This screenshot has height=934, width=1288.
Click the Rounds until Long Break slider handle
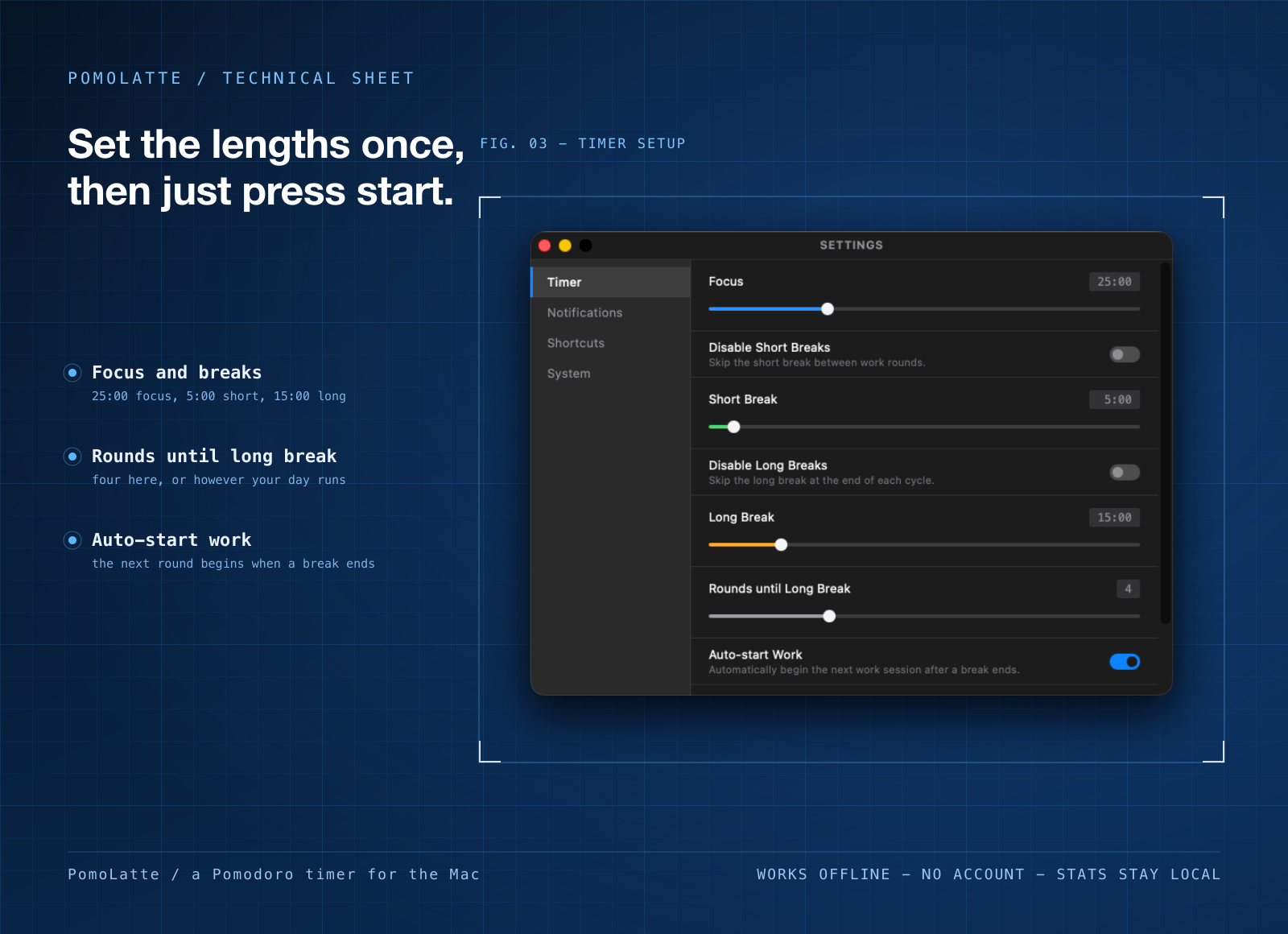pyautogui.click(x=829, y=617)
